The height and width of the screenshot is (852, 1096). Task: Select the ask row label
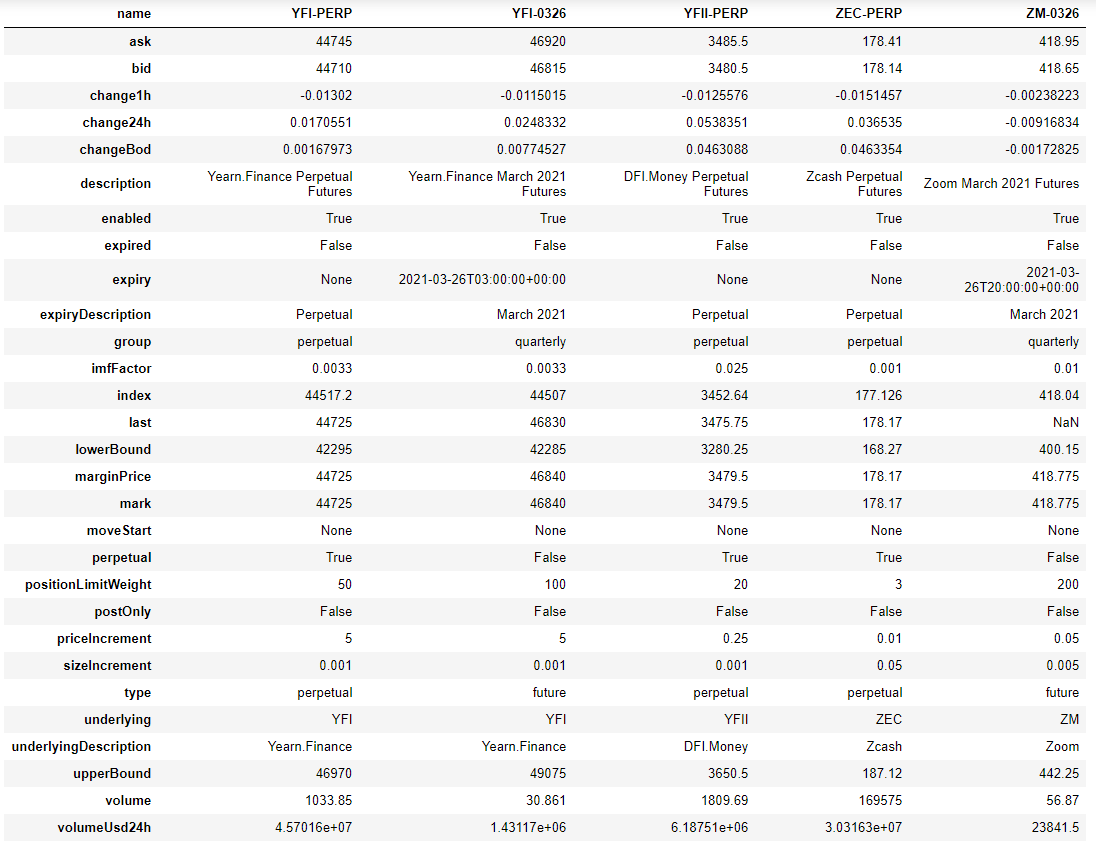(x=139, y=41)
